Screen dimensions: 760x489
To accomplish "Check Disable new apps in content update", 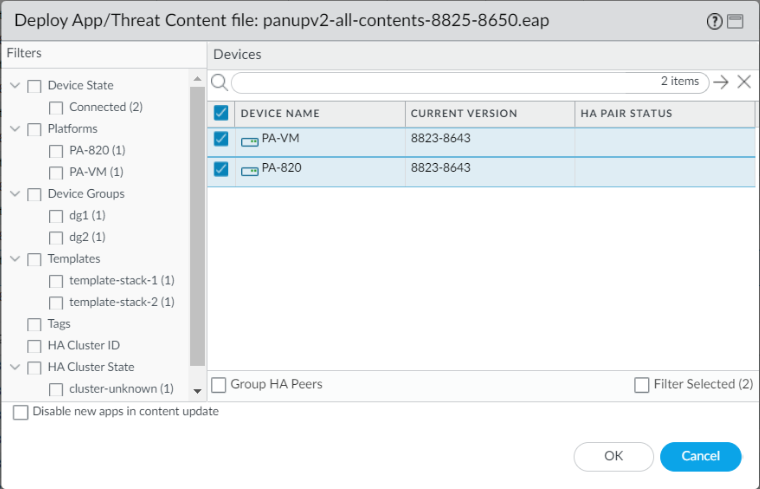I will tap(21, 412).
